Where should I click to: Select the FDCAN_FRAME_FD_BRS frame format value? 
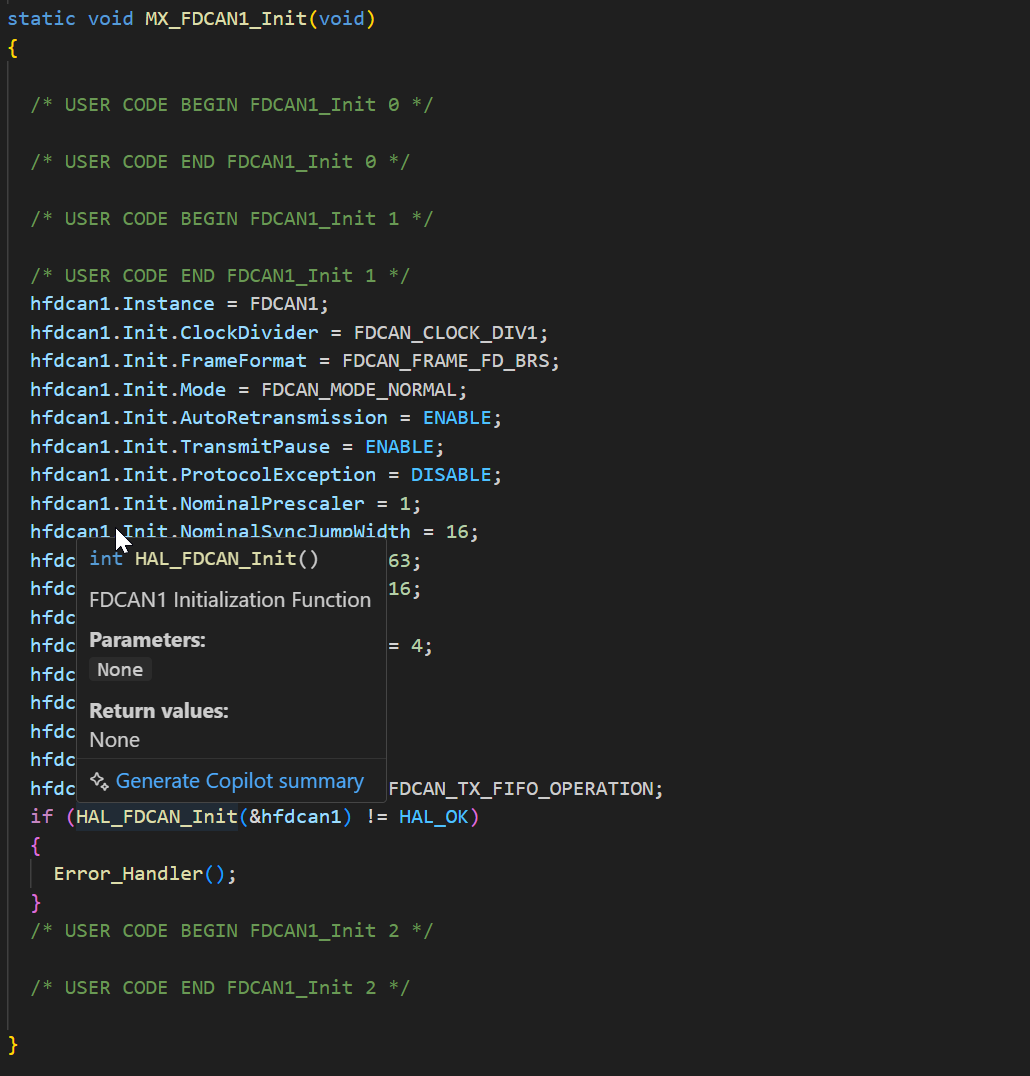pos(450,360)
